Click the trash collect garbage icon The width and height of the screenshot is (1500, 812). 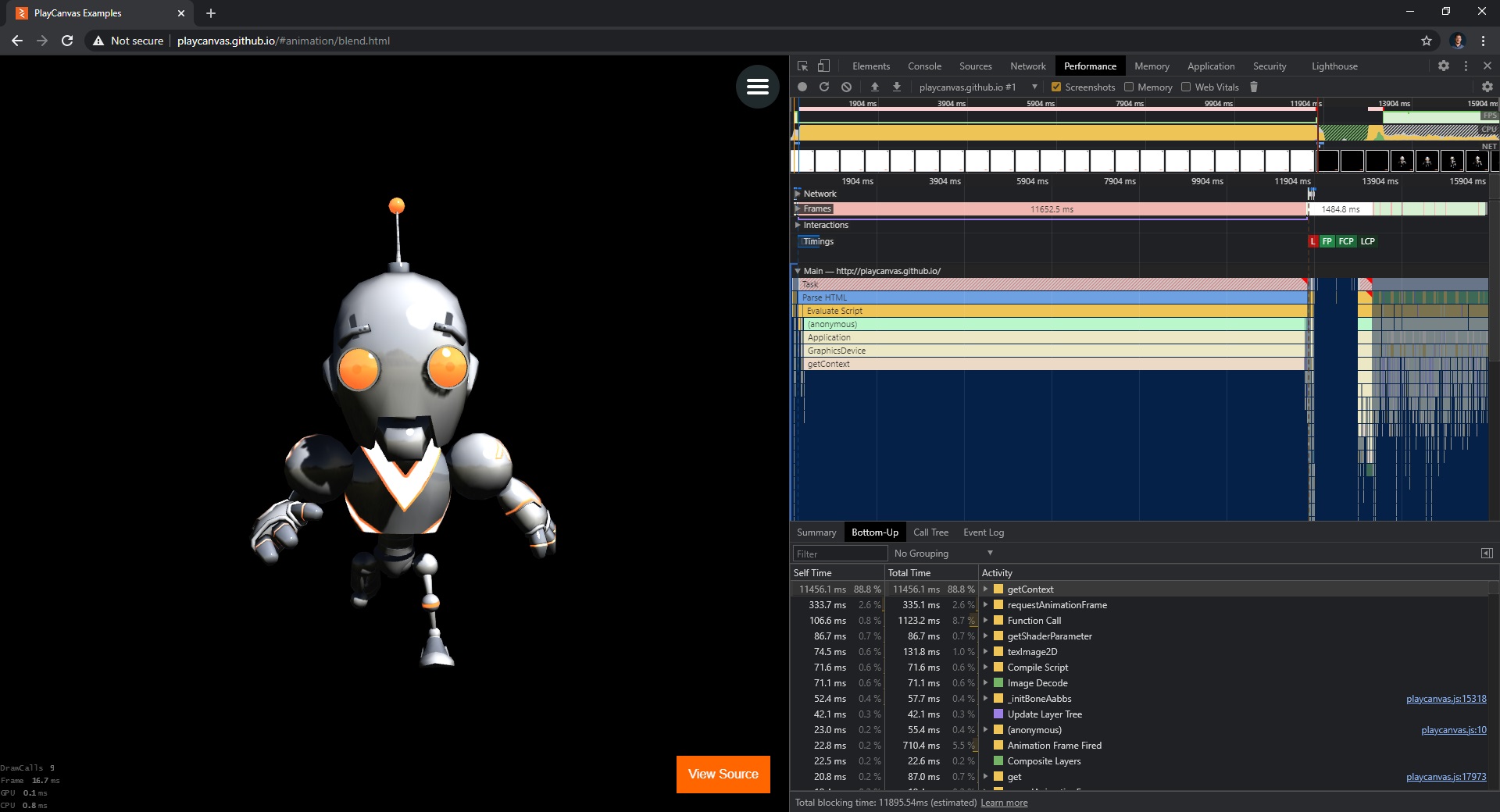[x=1254, y=87]
